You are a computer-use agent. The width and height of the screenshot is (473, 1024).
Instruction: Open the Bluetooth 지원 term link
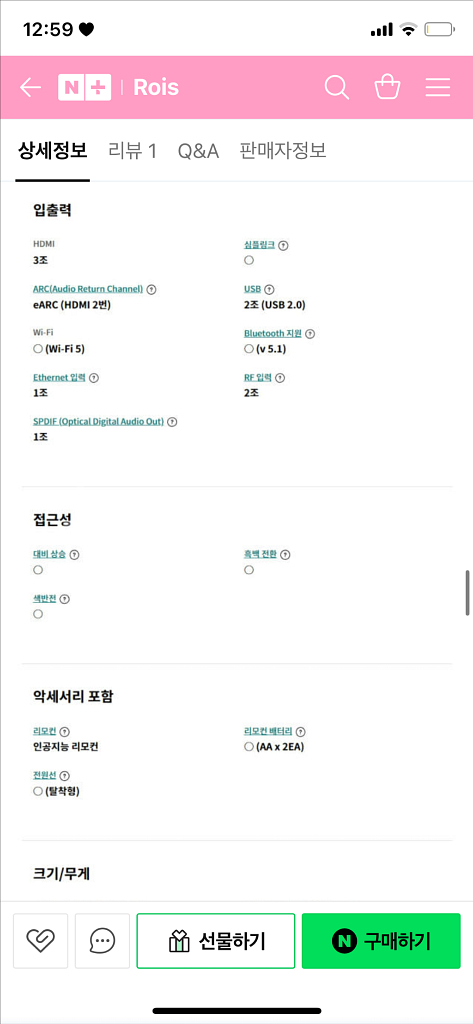[273, 333]
